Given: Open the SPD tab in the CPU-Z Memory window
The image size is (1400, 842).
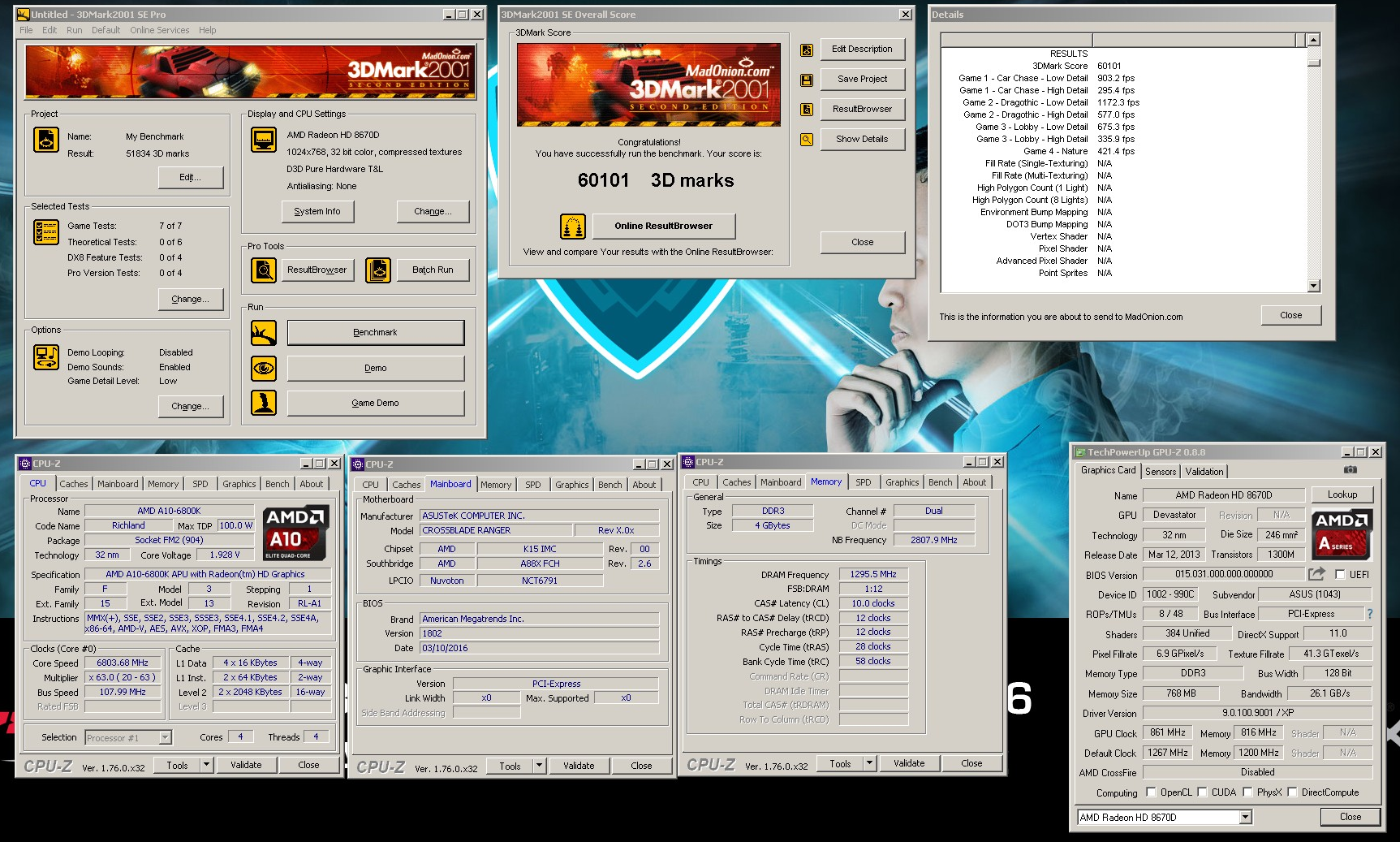Looking at the screenshot, I should tap(864, 482).
